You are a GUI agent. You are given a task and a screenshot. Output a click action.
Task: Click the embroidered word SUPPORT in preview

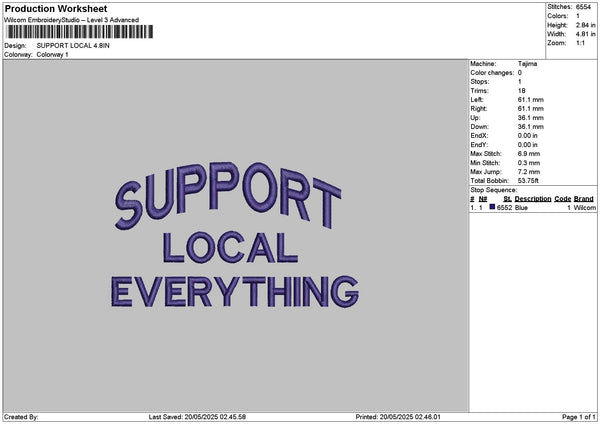[228, 196]
